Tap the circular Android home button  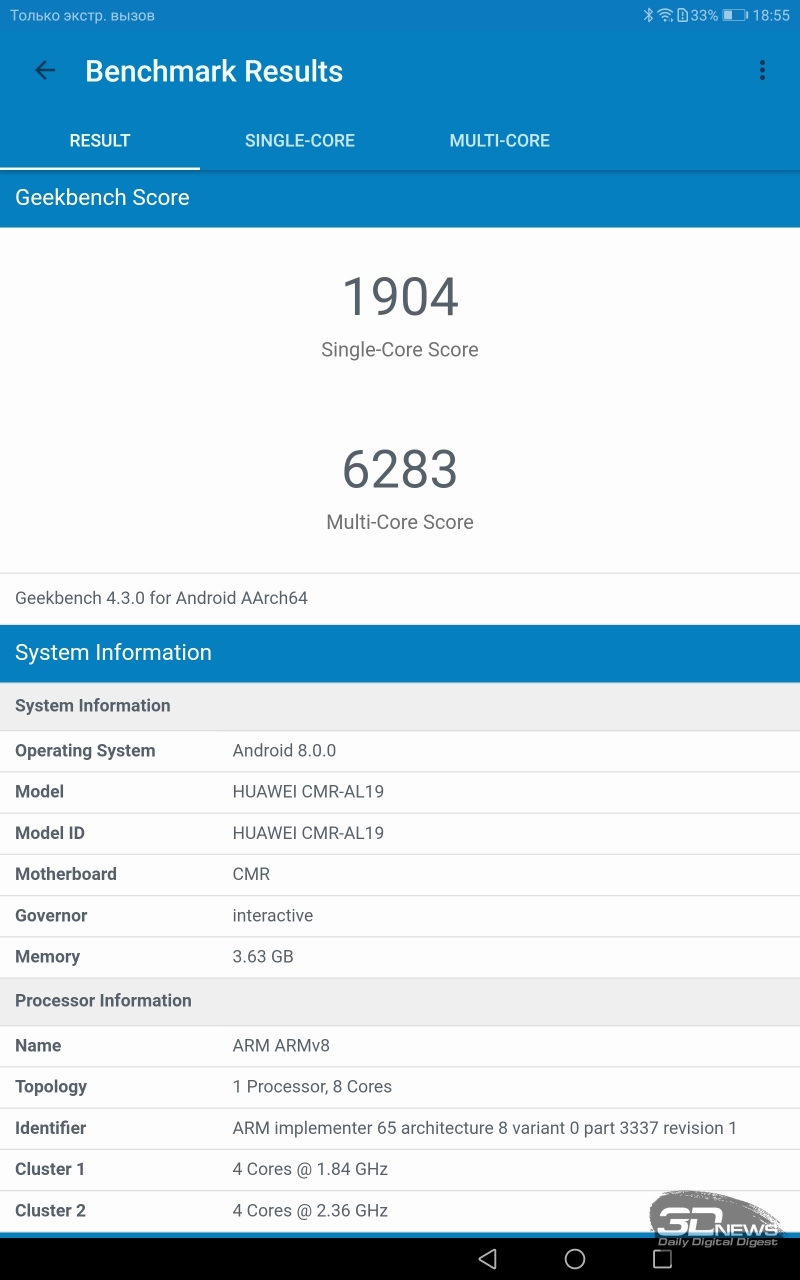(575, 1258)
